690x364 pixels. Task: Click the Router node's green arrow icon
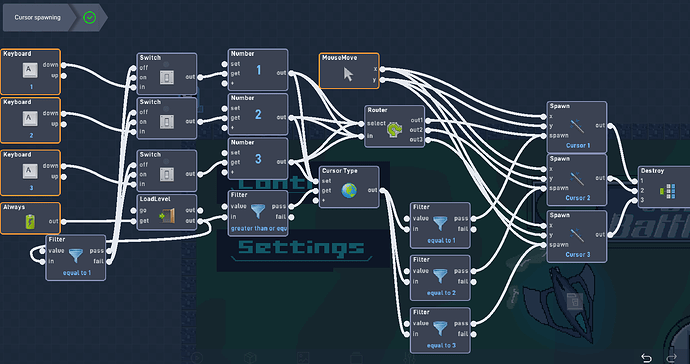coord(394,129)
